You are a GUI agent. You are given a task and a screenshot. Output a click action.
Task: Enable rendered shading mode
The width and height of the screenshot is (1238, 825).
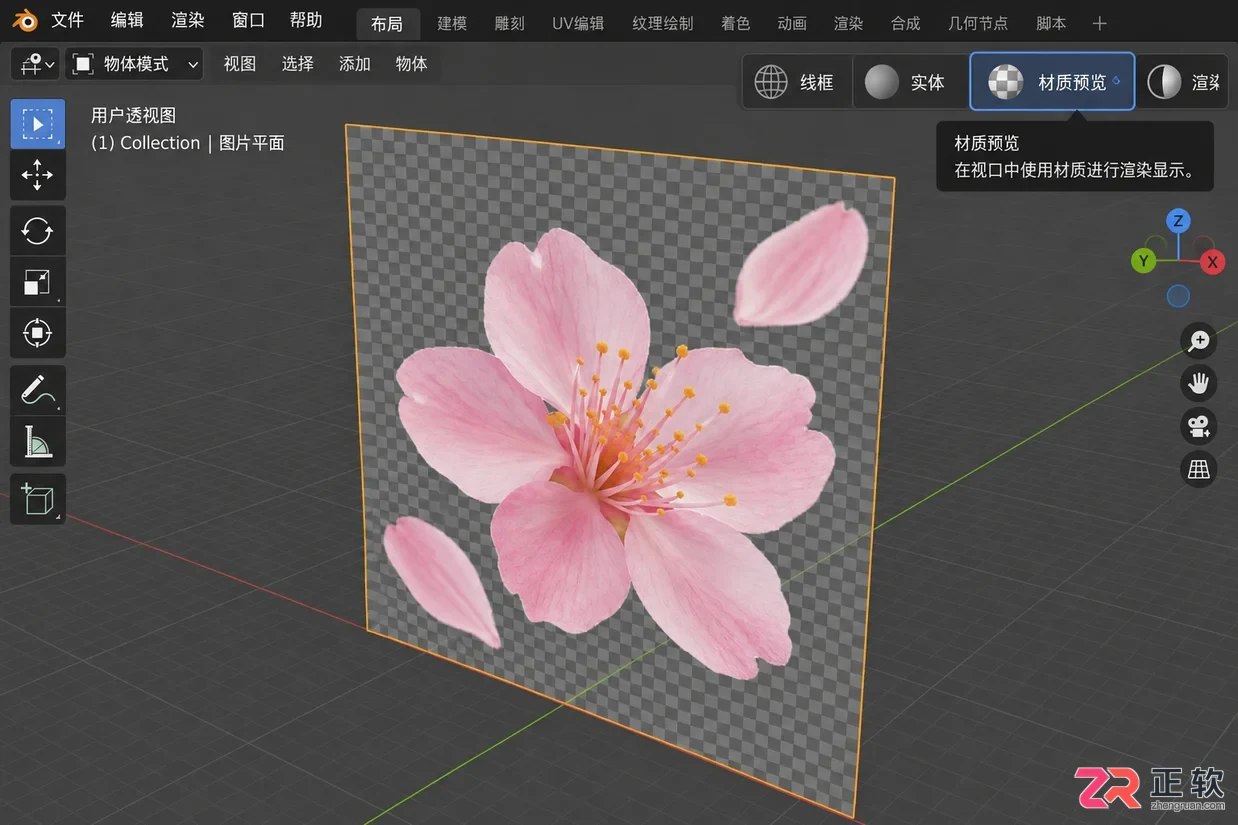[1182, 82]
